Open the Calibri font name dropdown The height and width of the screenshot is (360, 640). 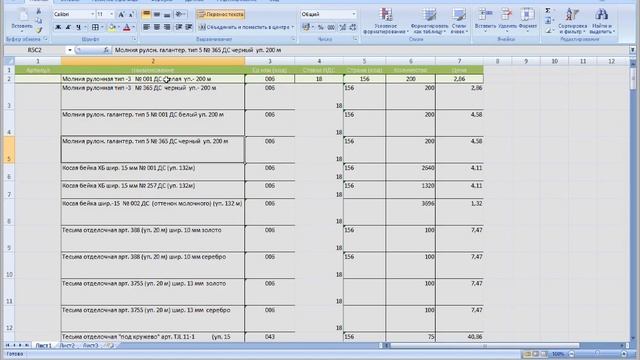tap(92, 14)
